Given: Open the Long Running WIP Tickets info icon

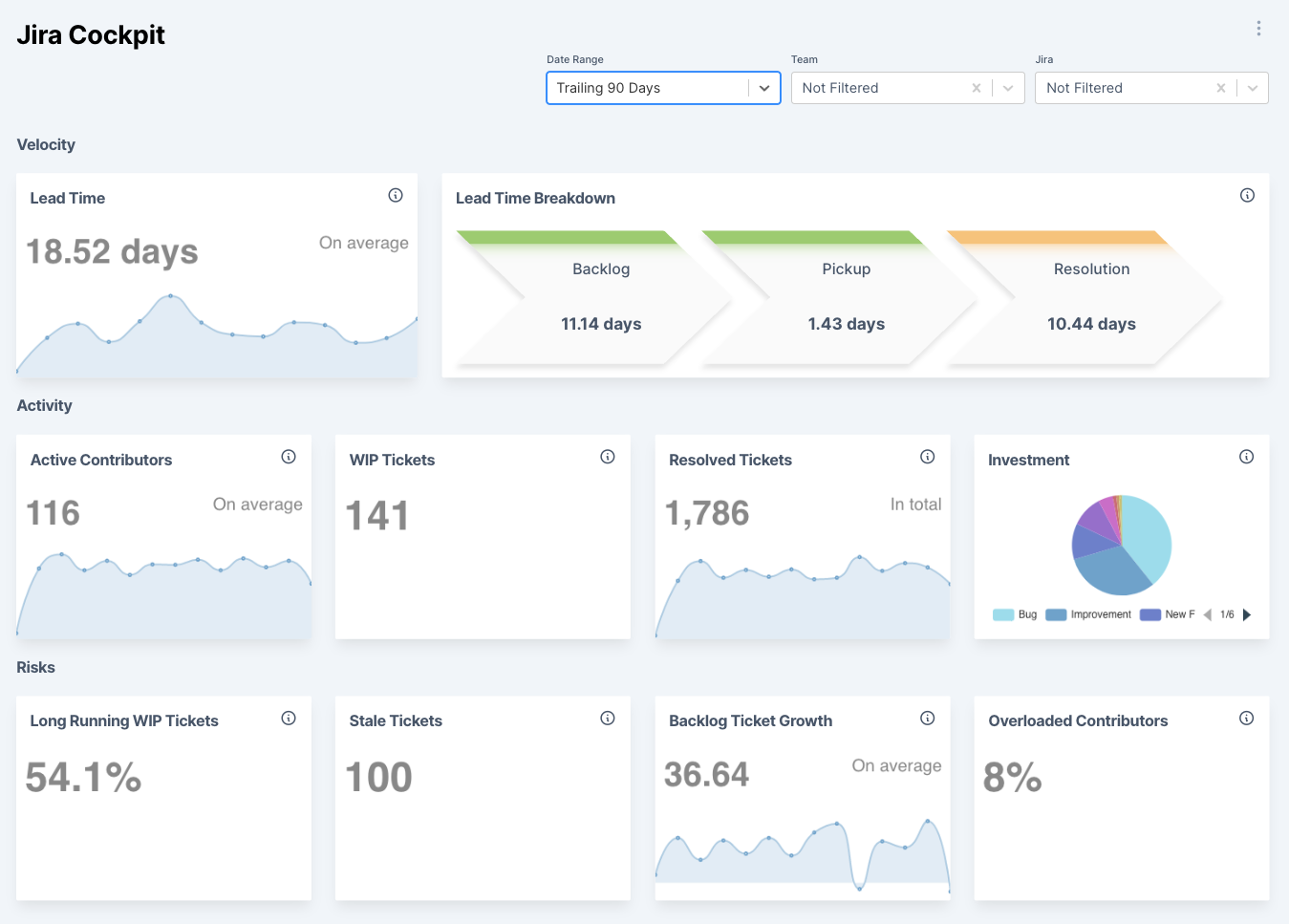Looking at the screenshot, I should pyautogui.click(x=289, y=718).
